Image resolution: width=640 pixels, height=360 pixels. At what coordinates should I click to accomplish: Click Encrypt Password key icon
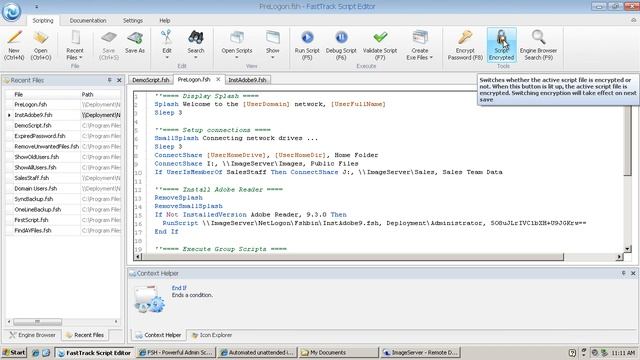[x=465, y=45]
